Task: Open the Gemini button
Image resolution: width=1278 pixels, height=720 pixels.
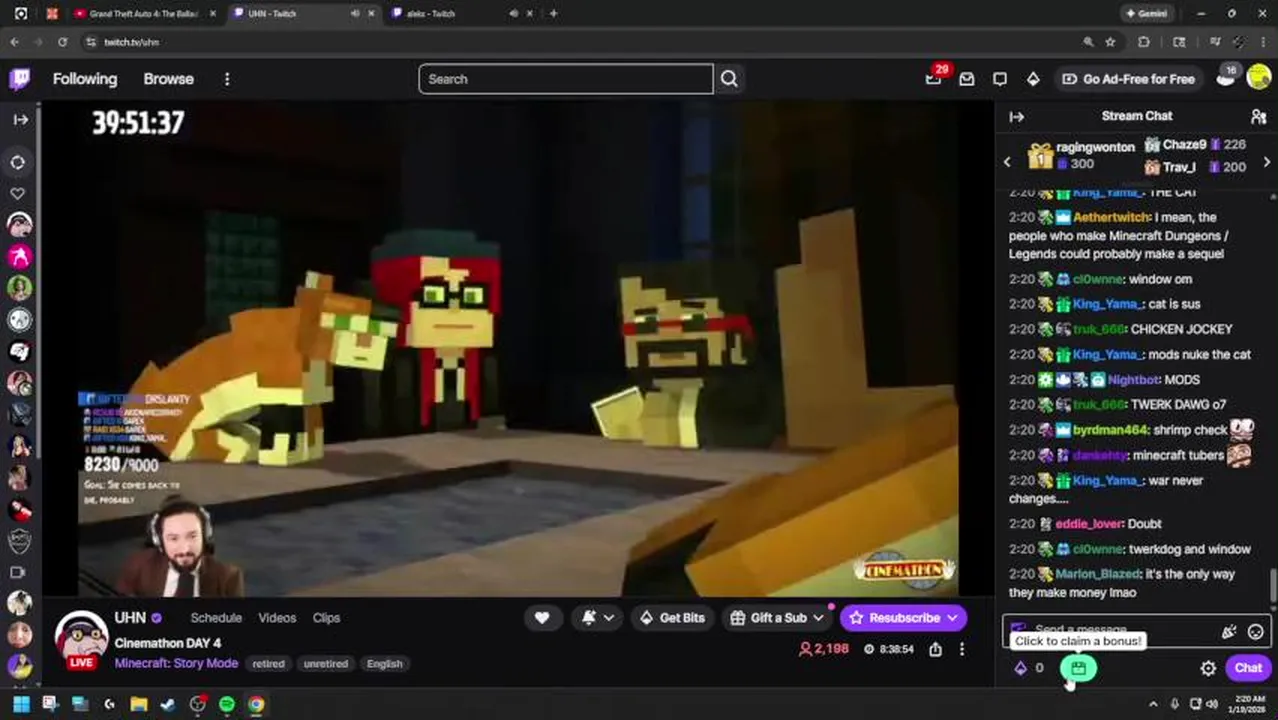Action: click(1147, 14)
